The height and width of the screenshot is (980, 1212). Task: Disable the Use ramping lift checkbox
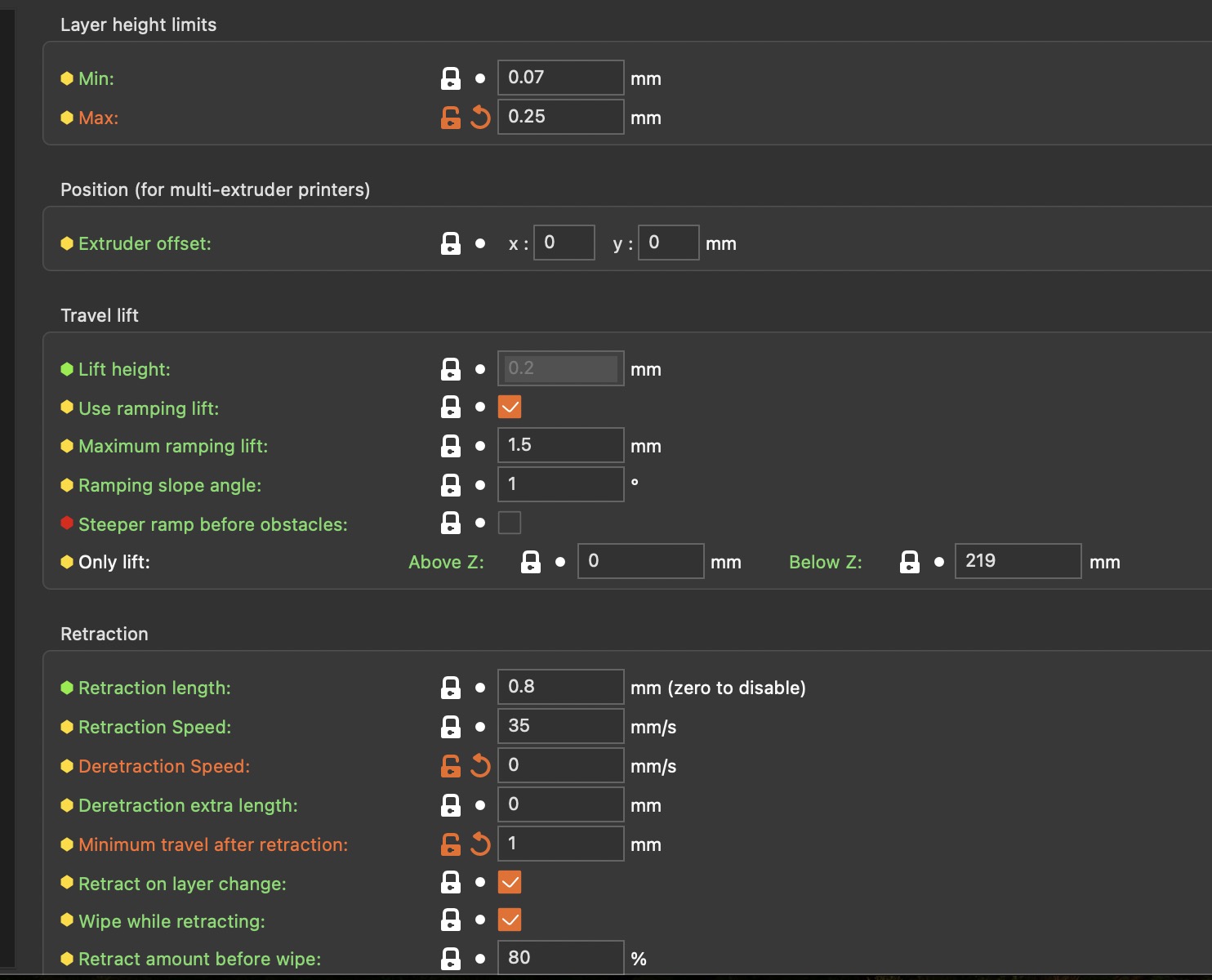coord(510,407)
